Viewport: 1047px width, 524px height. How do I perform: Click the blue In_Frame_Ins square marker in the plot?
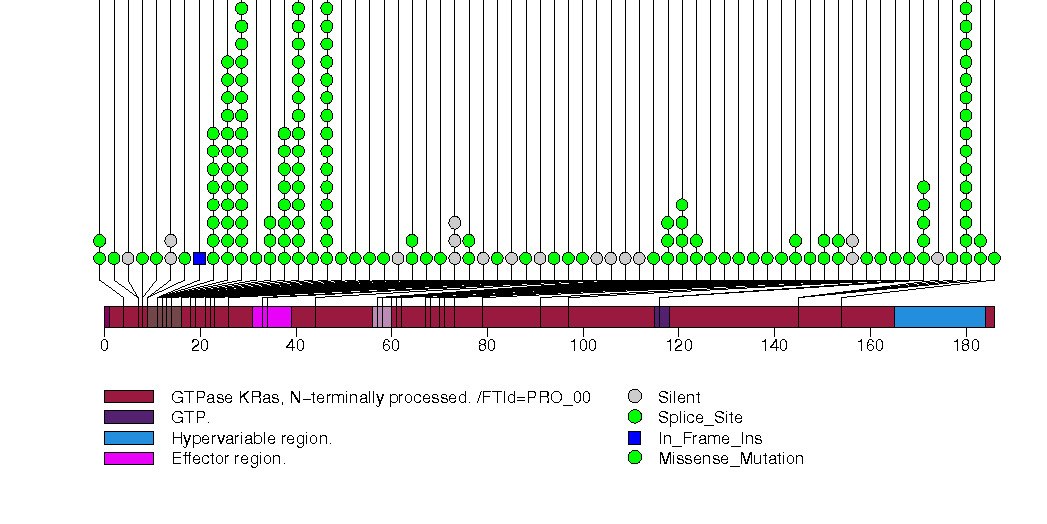[199, 258]
